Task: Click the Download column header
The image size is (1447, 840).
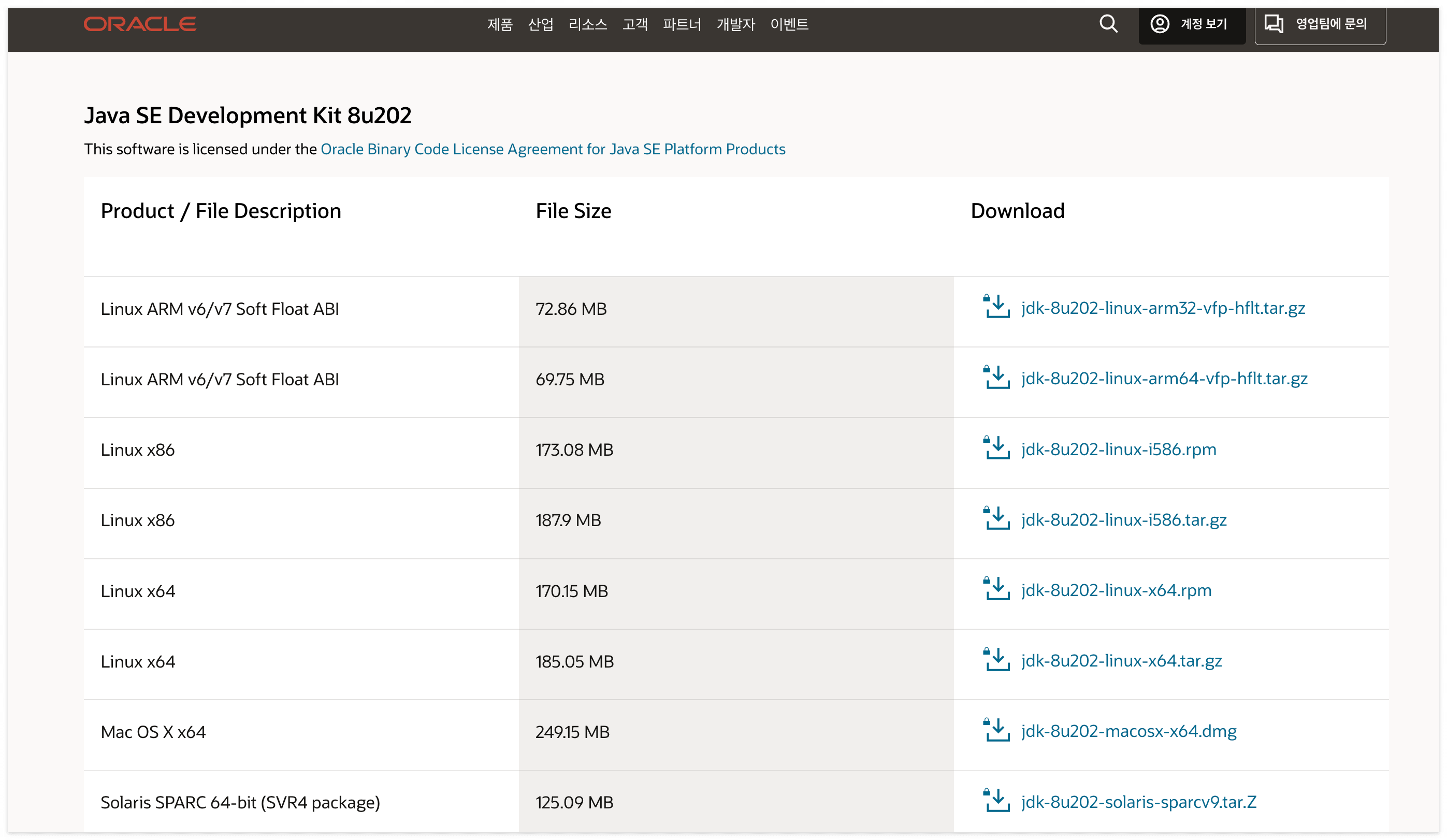Action: pyautogui.click(x=1018, y=211)
